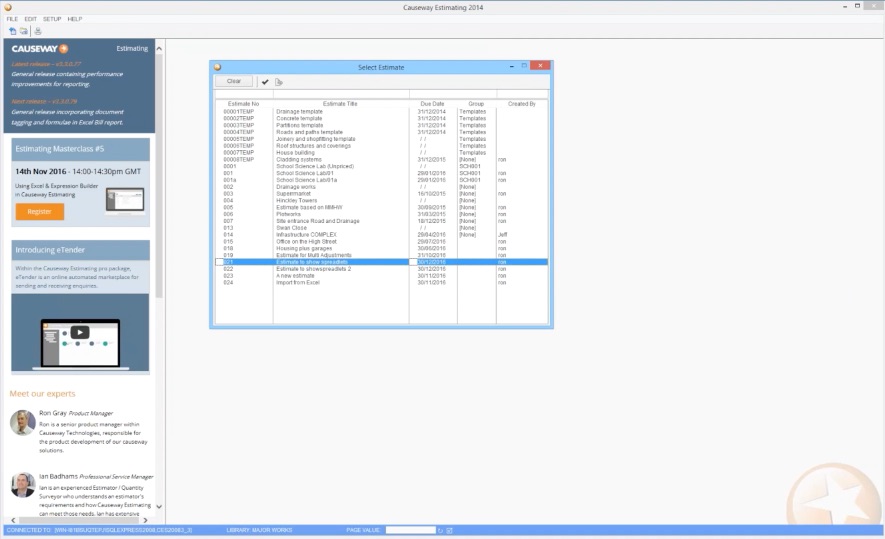Click the sidebar horizontal scroll right arrow
The image size is (885, 539).
145,520
